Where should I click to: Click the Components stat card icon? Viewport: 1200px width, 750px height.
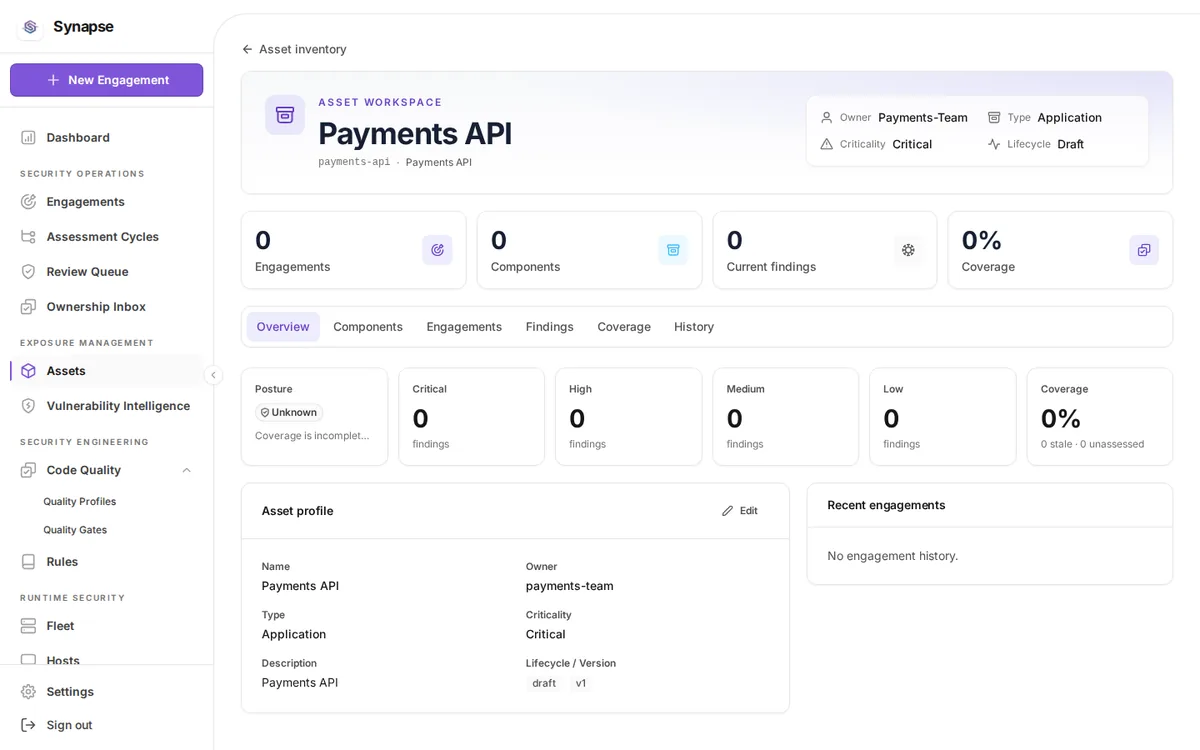[673, 250]
